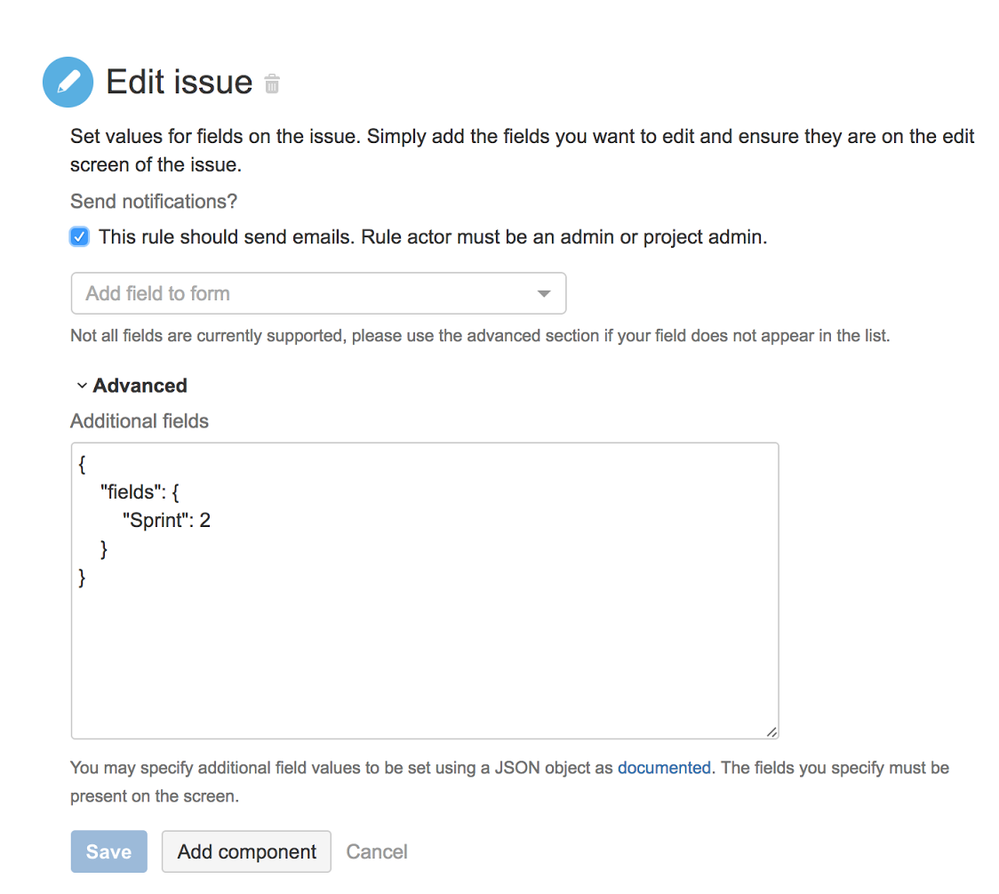The width and height of the screenshot is (999, 894).
Task: Open the 'documented' link
Action: [664, 768]
